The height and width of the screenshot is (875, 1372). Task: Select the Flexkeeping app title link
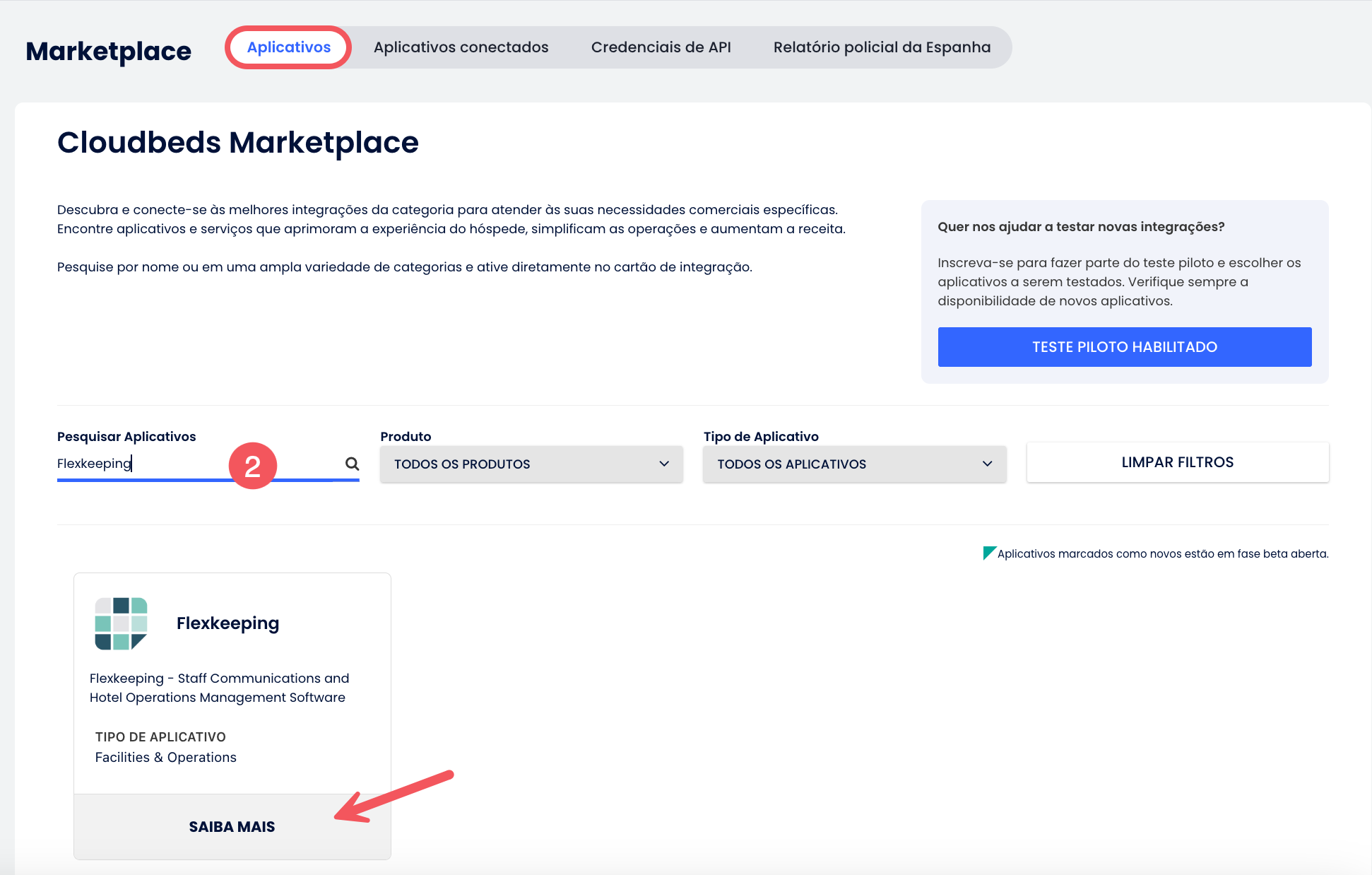(227, 623)
